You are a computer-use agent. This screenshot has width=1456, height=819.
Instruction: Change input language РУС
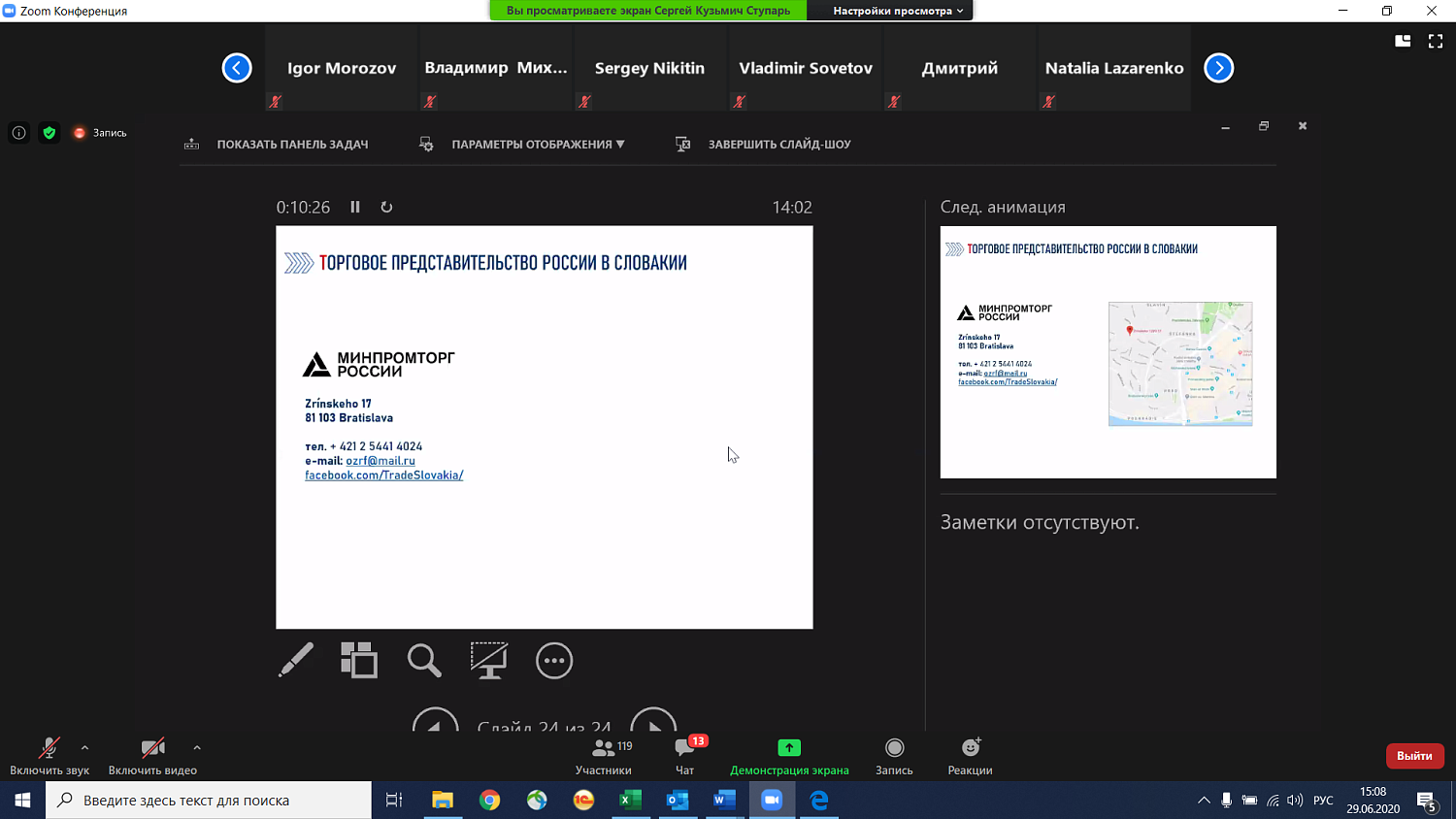point(1323,801)
